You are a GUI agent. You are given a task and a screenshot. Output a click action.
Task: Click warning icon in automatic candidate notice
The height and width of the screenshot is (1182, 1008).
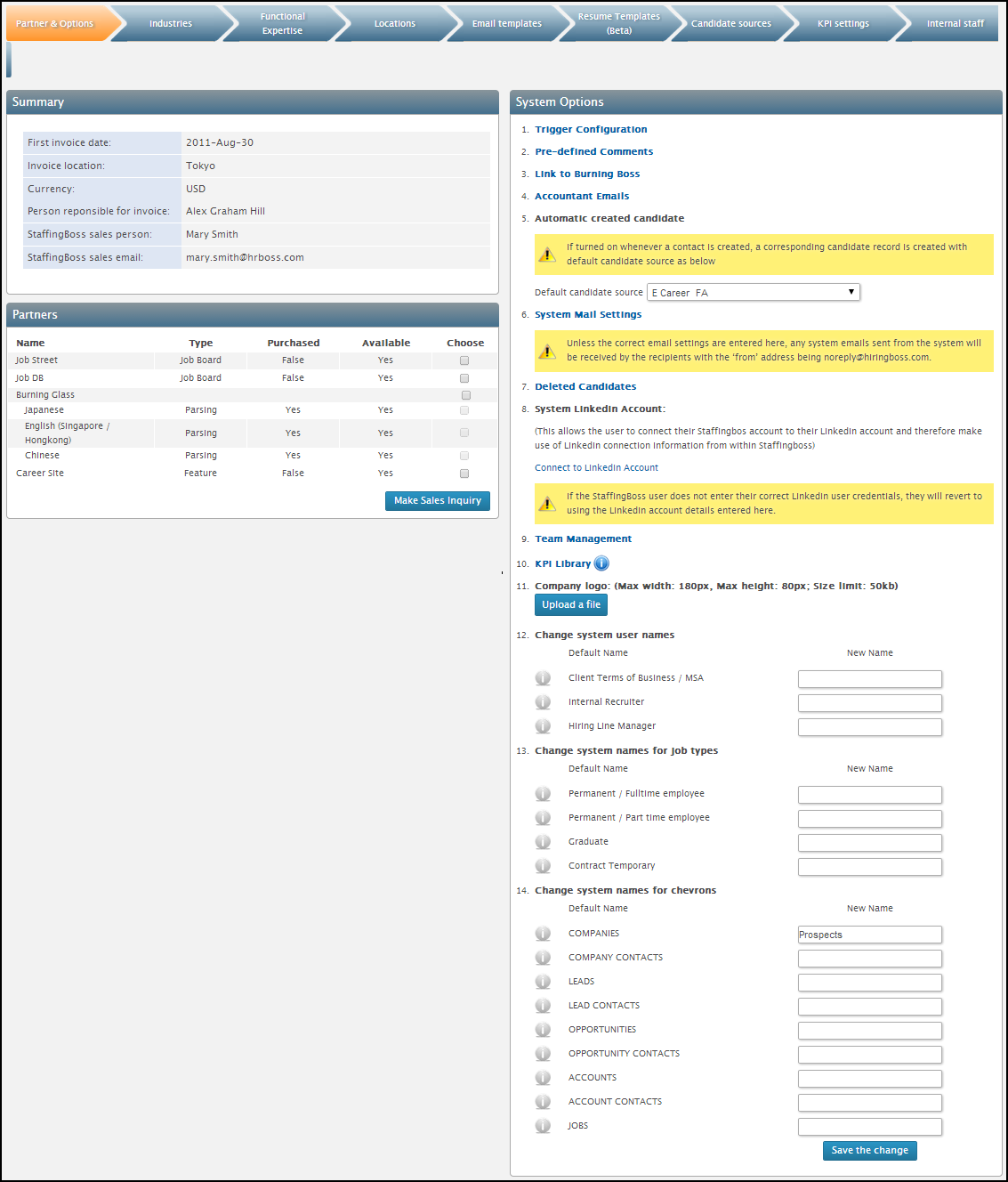[x=548, y=255]
